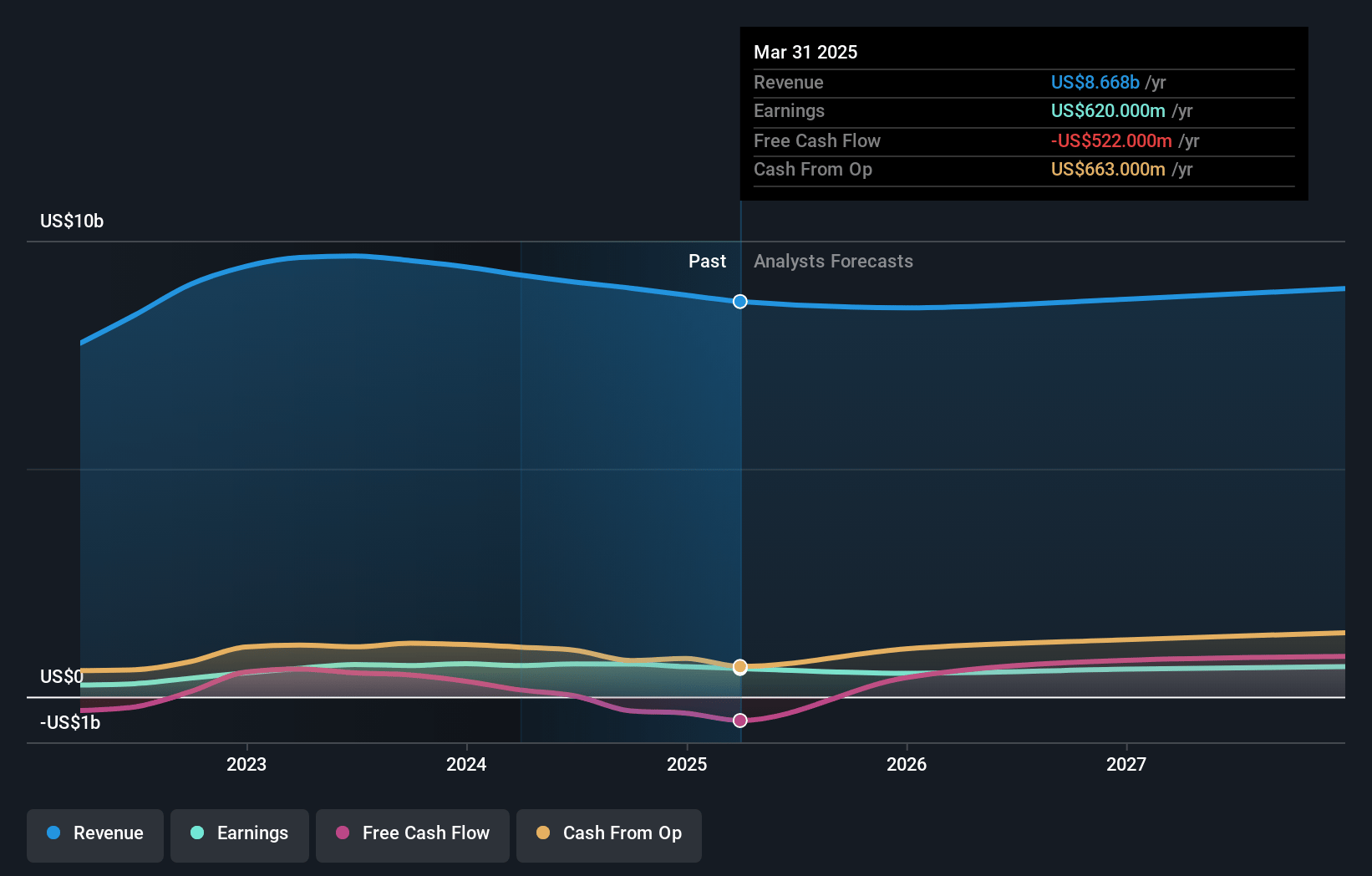Screen dimensions: 1372x876
Task: Click the US$663.000m cash from op value
Action: [x=1108, y=169]
